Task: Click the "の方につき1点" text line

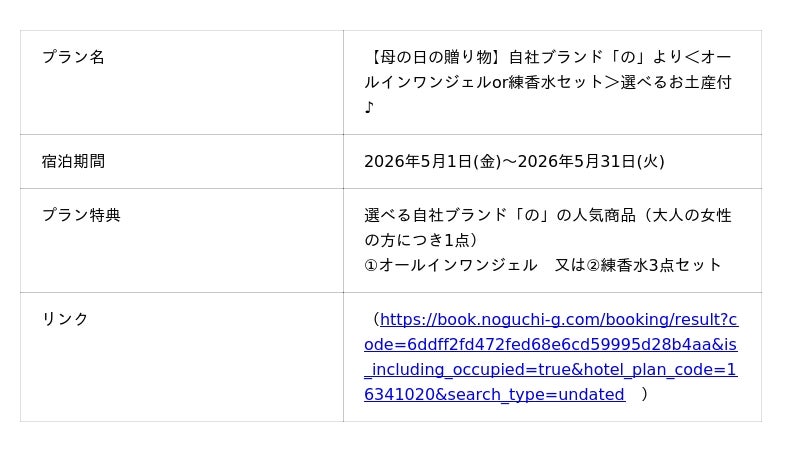Action: (x=421, y=240)
